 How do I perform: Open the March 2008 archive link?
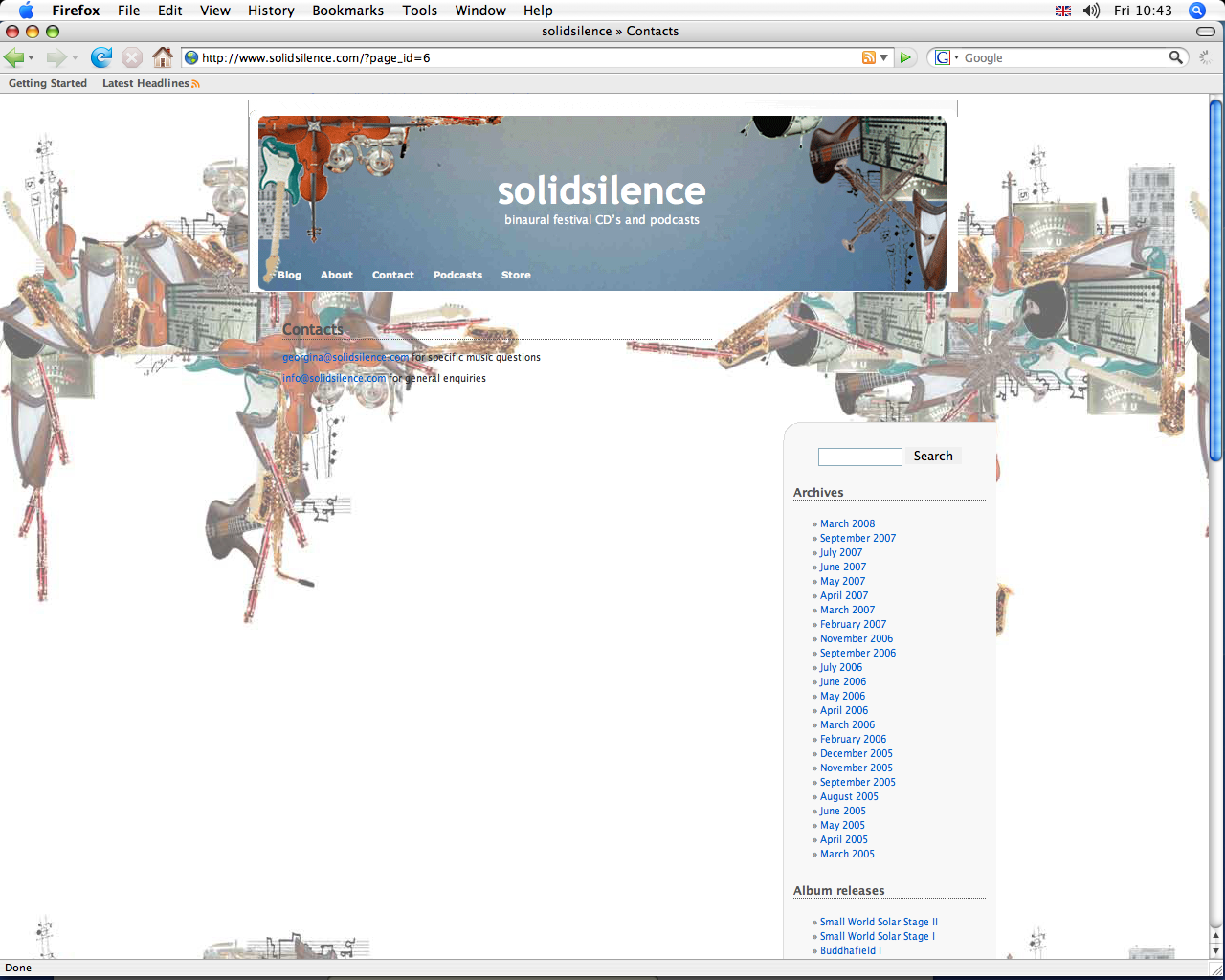click(847, 523)
